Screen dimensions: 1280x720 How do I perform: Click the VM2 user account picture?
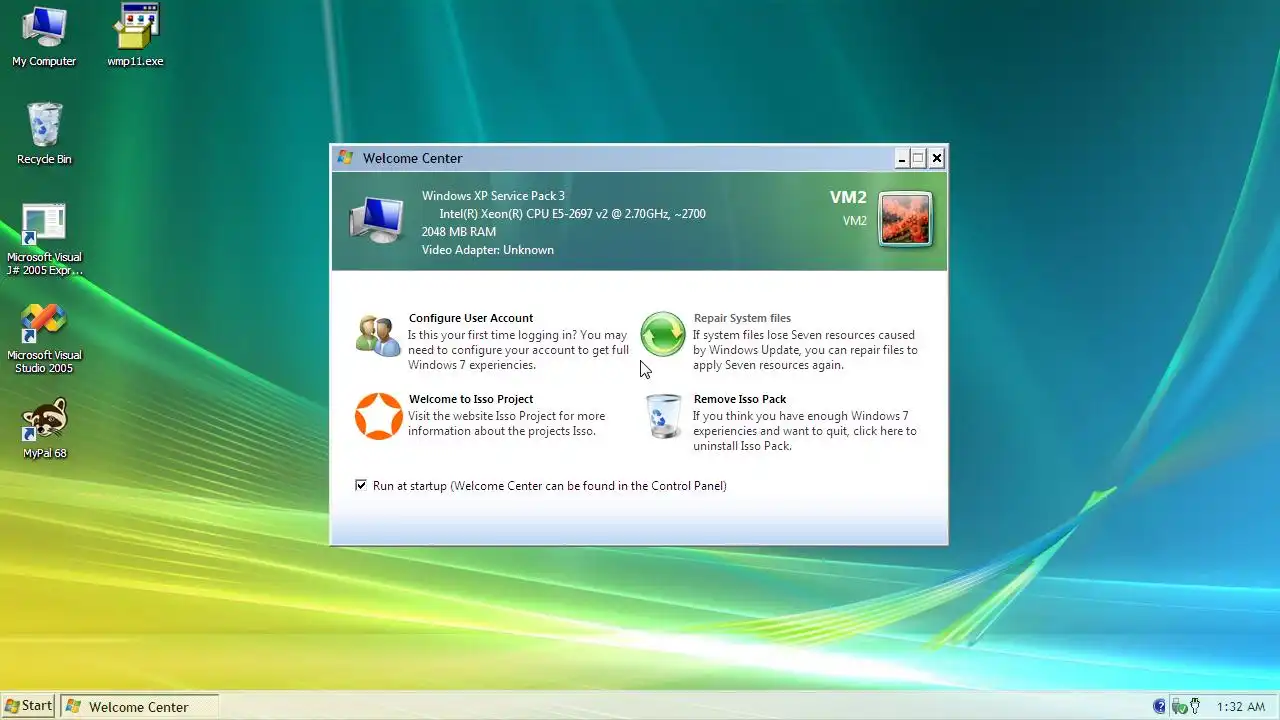coord(906,219)
